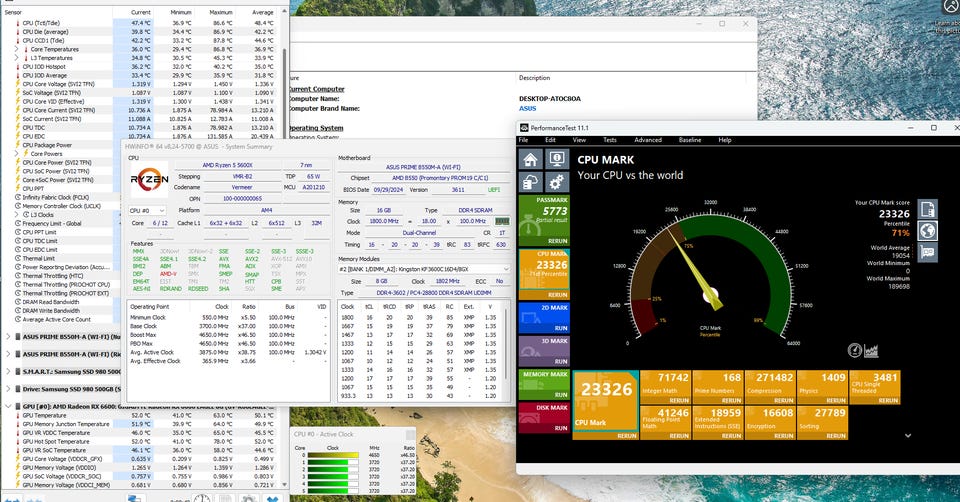Open the PerformanceTest home screen icon
960x502 pixels.
pos(530,159)
